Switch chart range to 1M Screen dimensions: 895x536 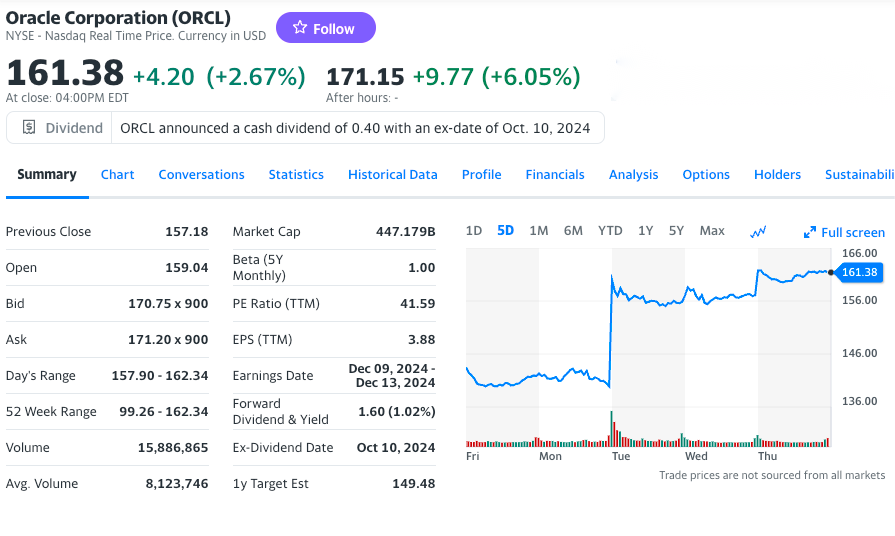click(x=539, y=231)
